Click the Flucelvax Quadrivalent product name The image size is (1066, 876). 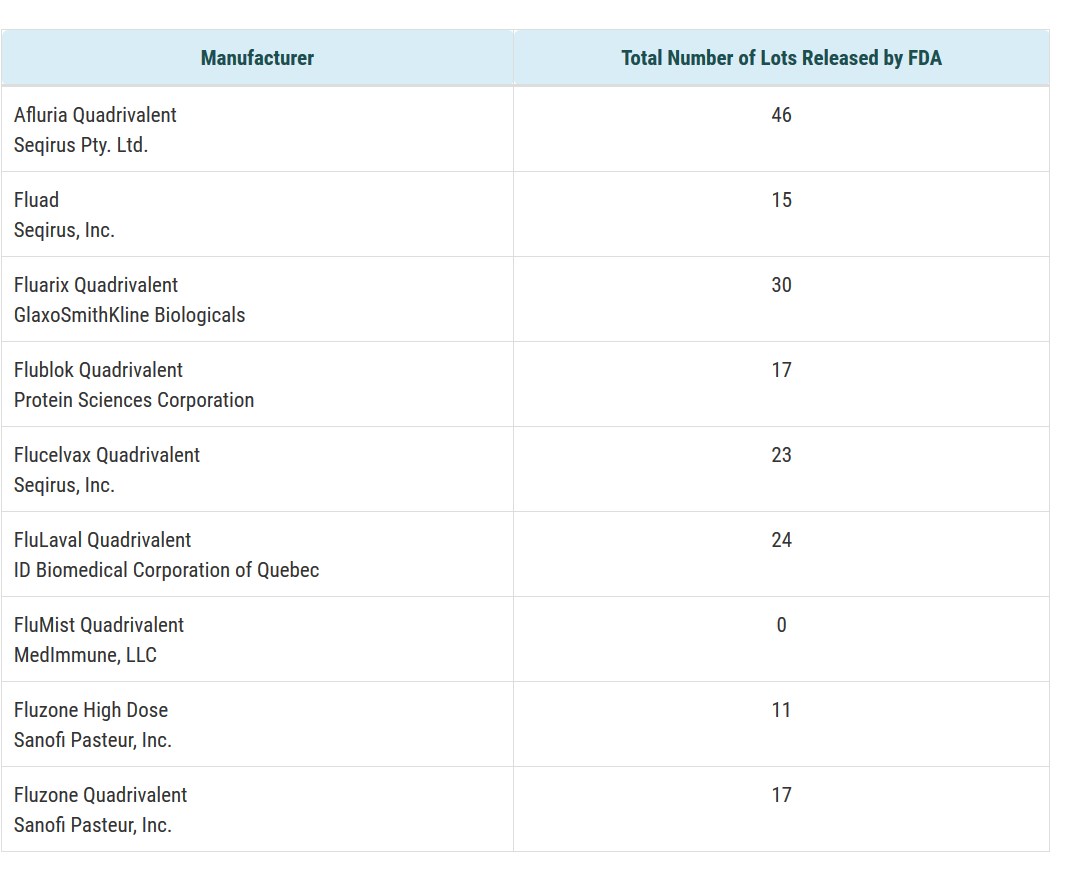(107, 455)
